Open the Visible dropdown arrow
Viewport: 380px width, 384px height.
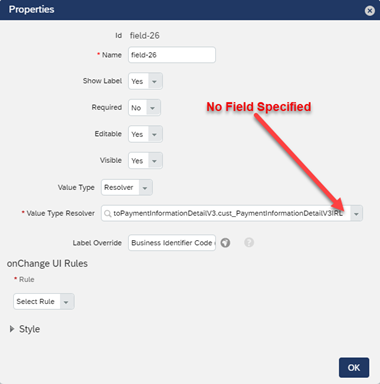(x=155, y=161)
